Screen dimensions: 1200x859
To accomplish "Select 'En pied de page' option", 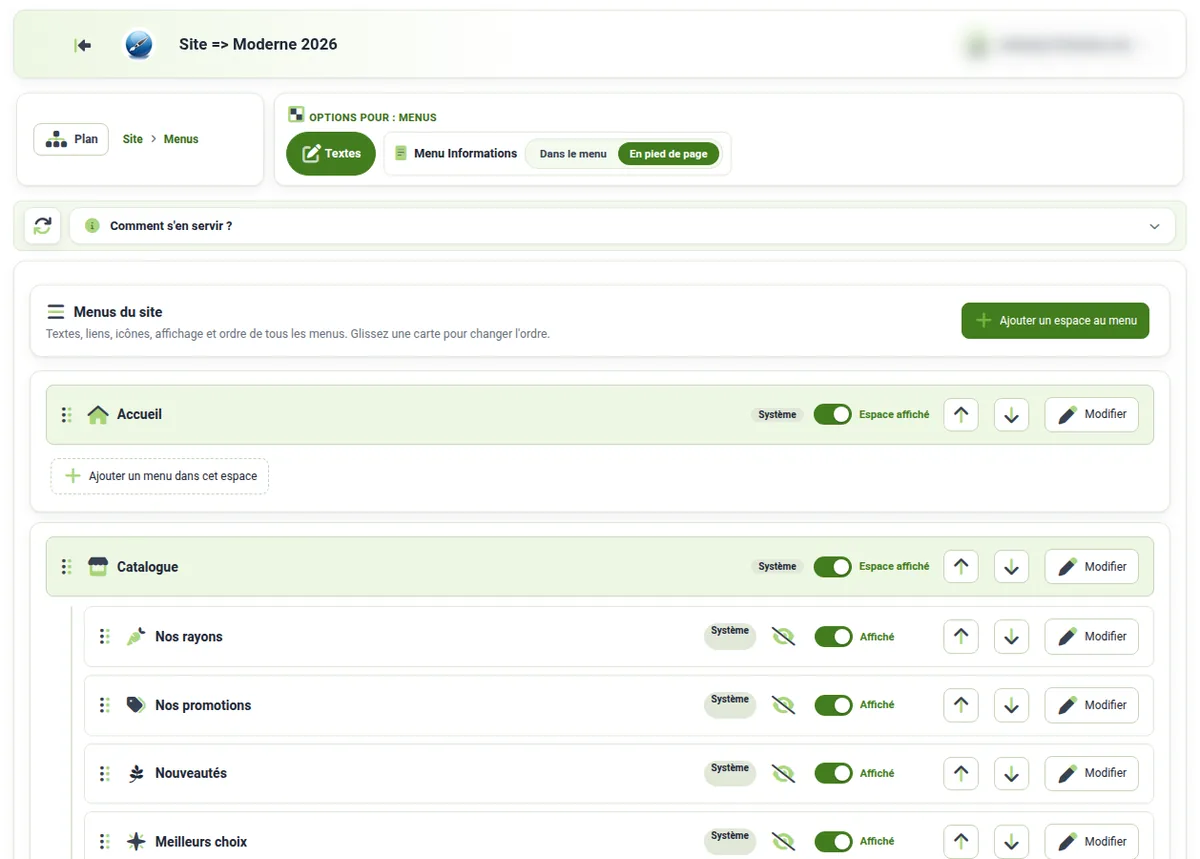I will (x=668, y=154).
